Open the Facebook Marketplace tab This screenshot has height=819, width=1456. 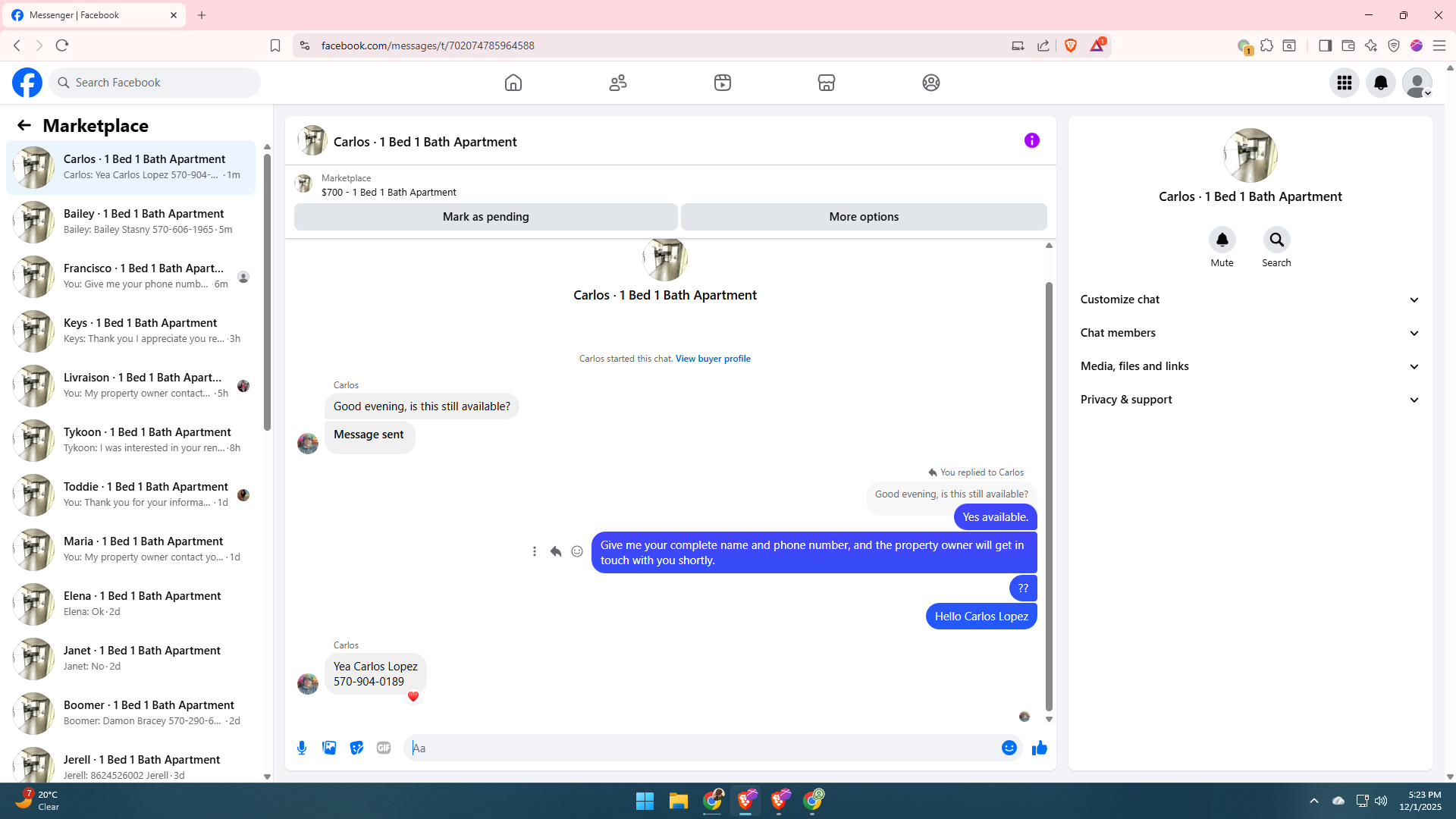tap(826, 83)
